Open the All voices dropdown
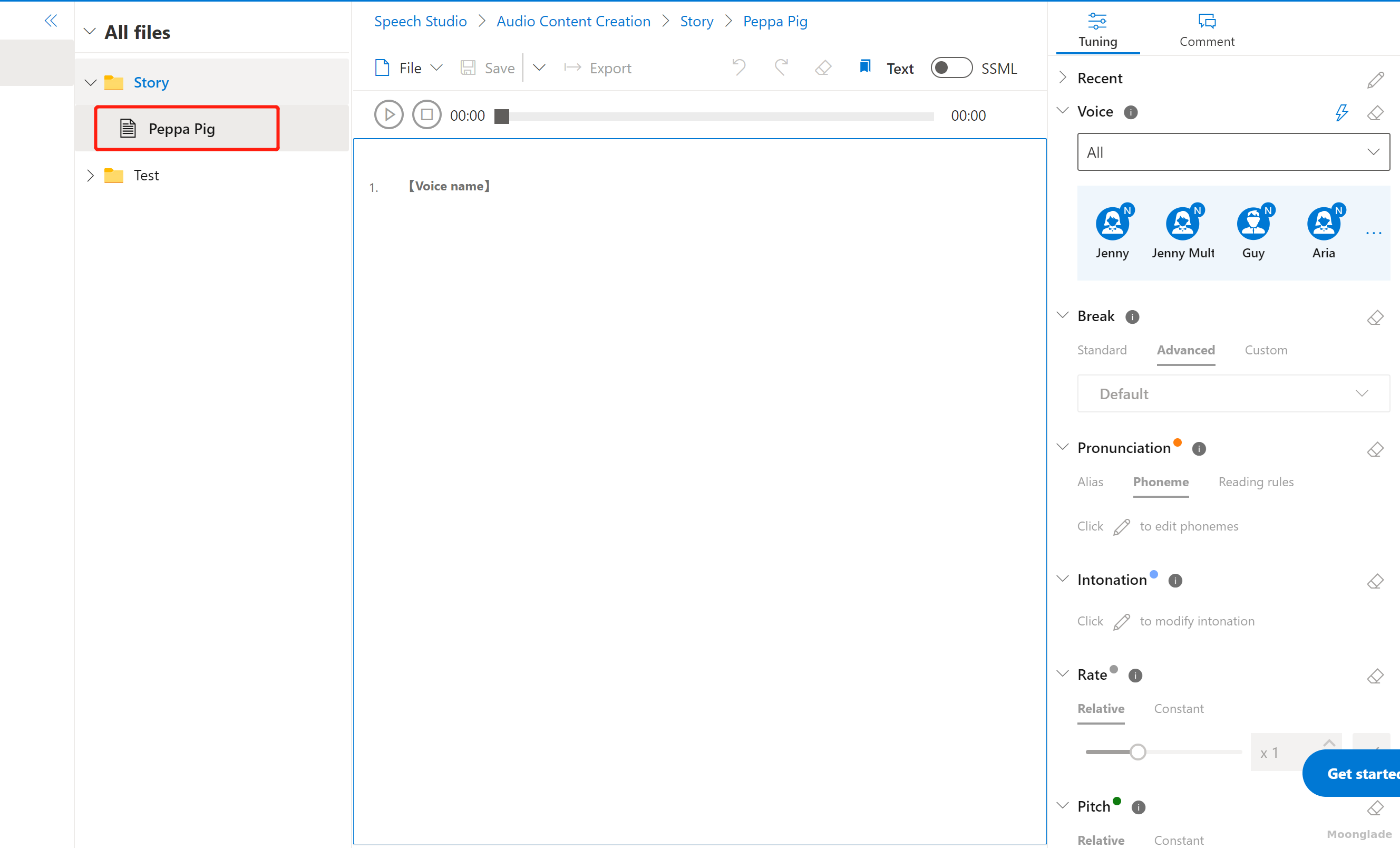 pos(1233,152)
